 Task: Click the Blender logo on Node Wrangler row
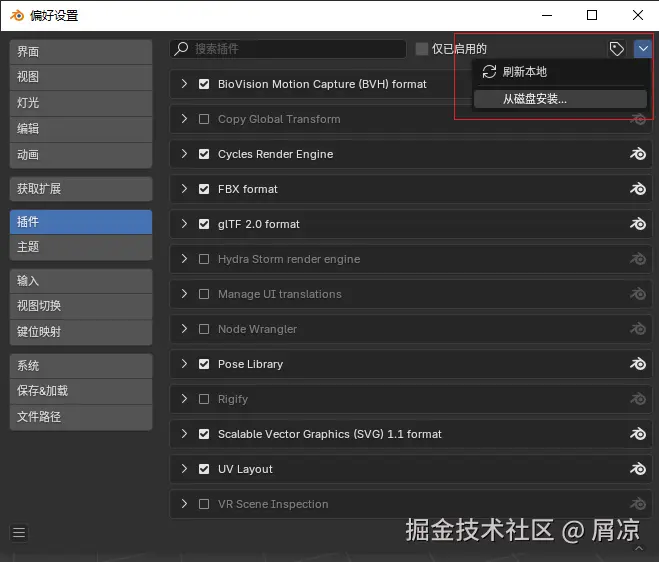tap(638, 328)
